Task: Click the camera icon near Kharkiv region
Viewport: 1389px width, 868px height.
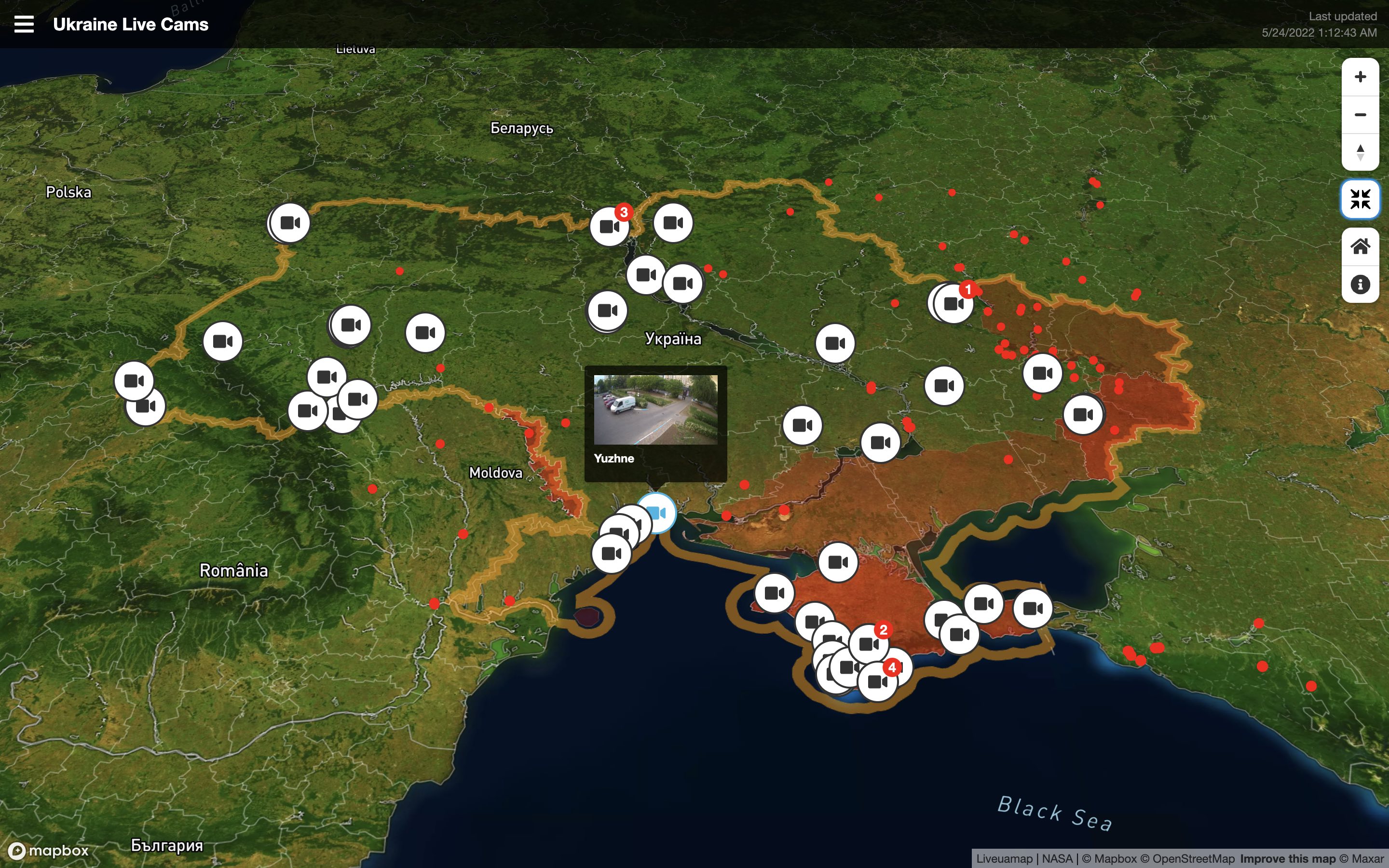Action: [x=950, y=304]
